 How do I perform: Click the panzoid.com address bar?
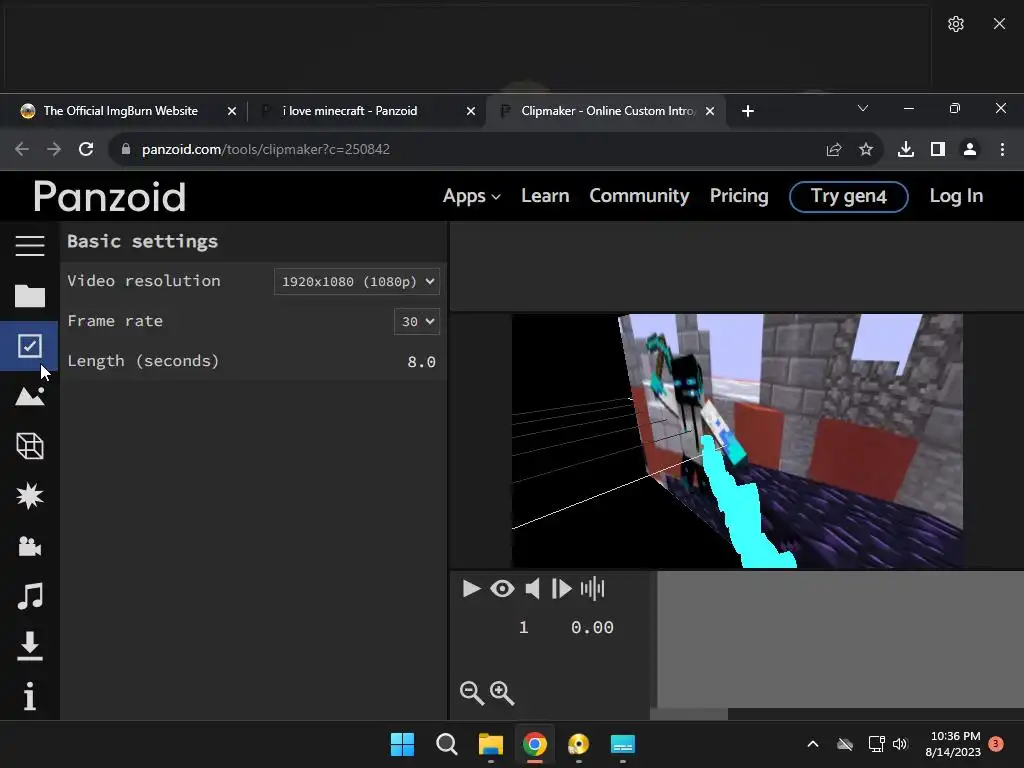pyautogui.click(x=470, y=150)
